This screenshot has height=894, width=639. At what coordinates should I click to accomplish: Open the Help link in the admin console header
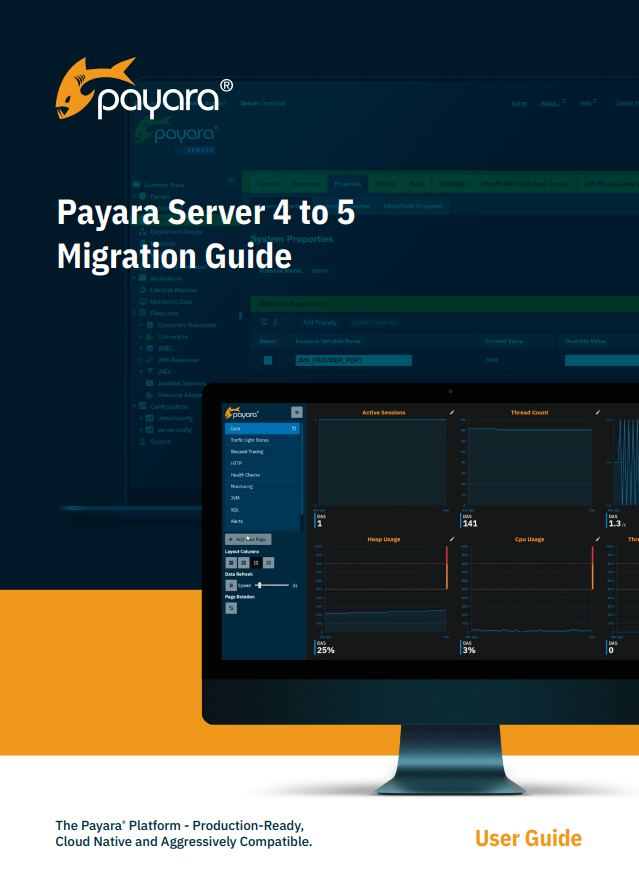pos(585,103)
